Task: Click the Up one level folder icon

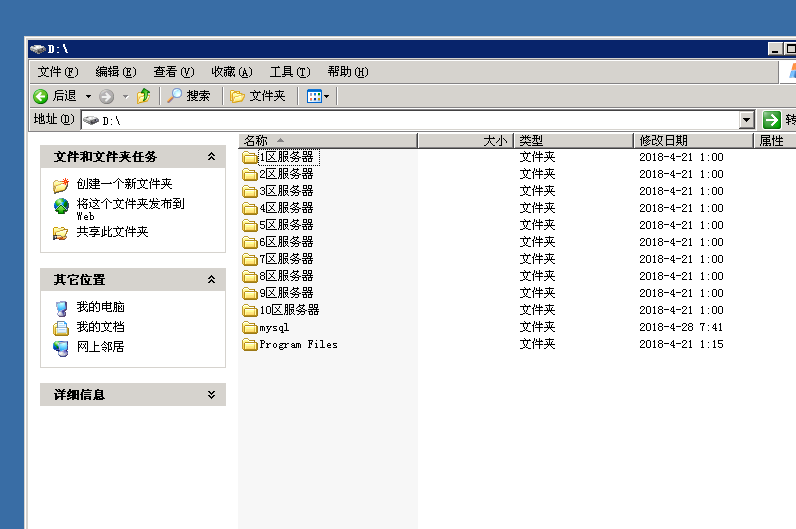Action: pos(143,96)
